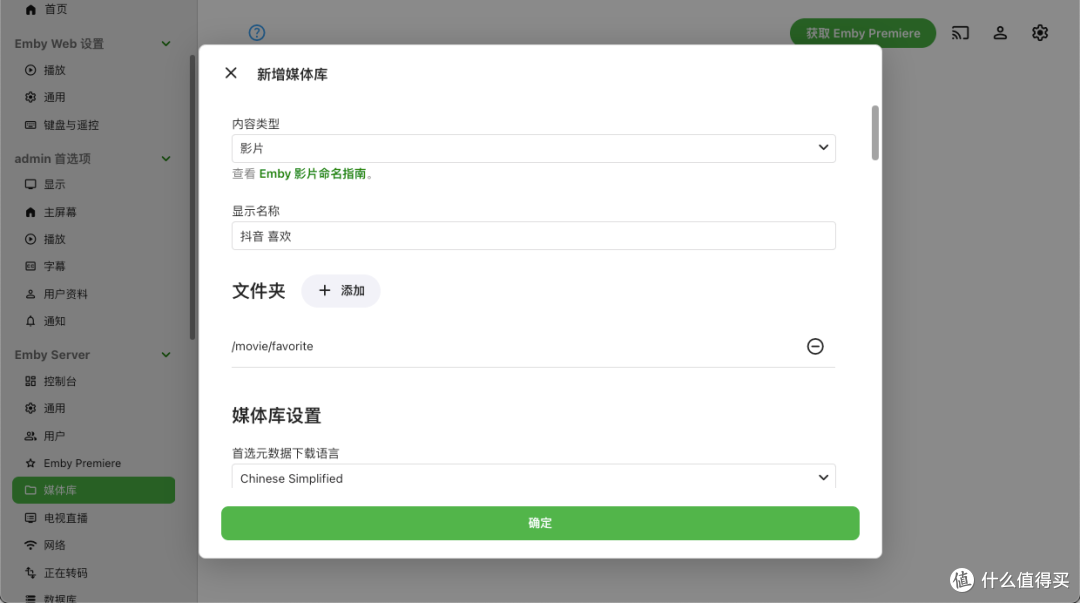
Task: Collapse the Emby Server section chevron
Action: pos(167,354)
